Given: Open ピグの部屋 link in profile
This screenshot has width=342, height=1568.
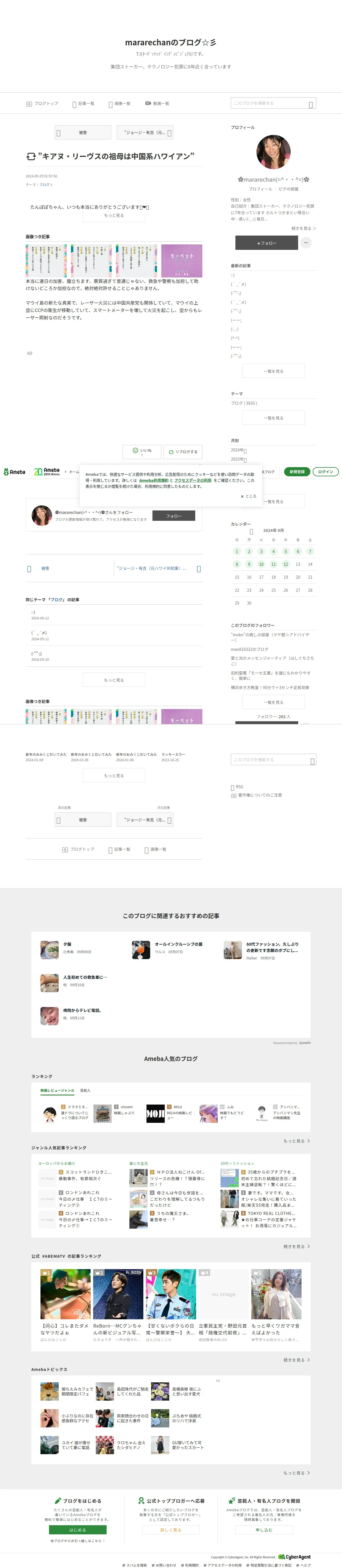Looking at the screenshot, I should tap(288, 189).
